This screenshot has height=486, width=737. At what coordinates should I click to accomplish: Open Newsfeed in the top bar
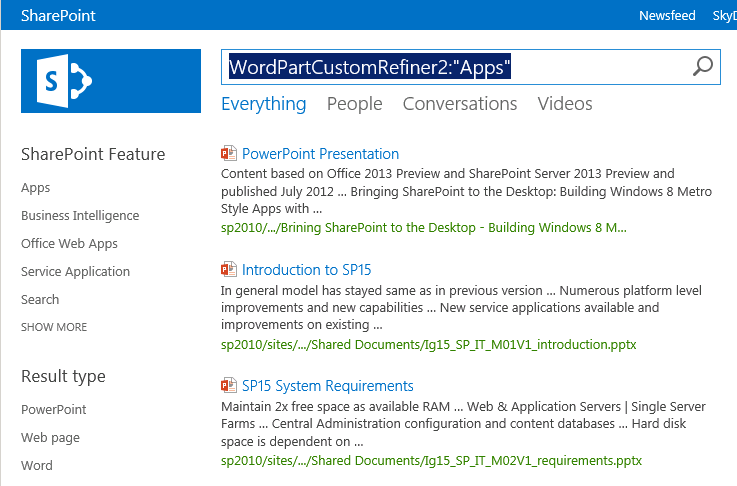pos(667,16)
